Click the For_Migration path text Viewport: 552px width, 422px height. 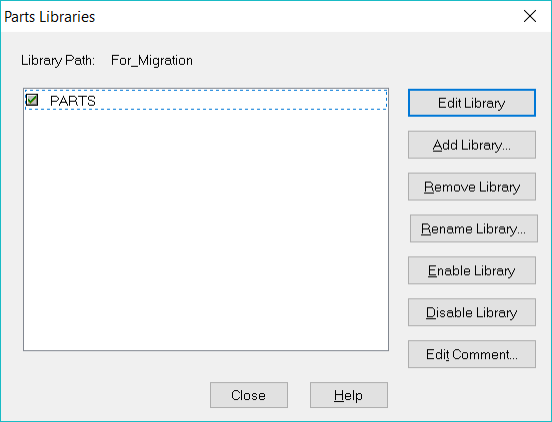pos(152,61)
